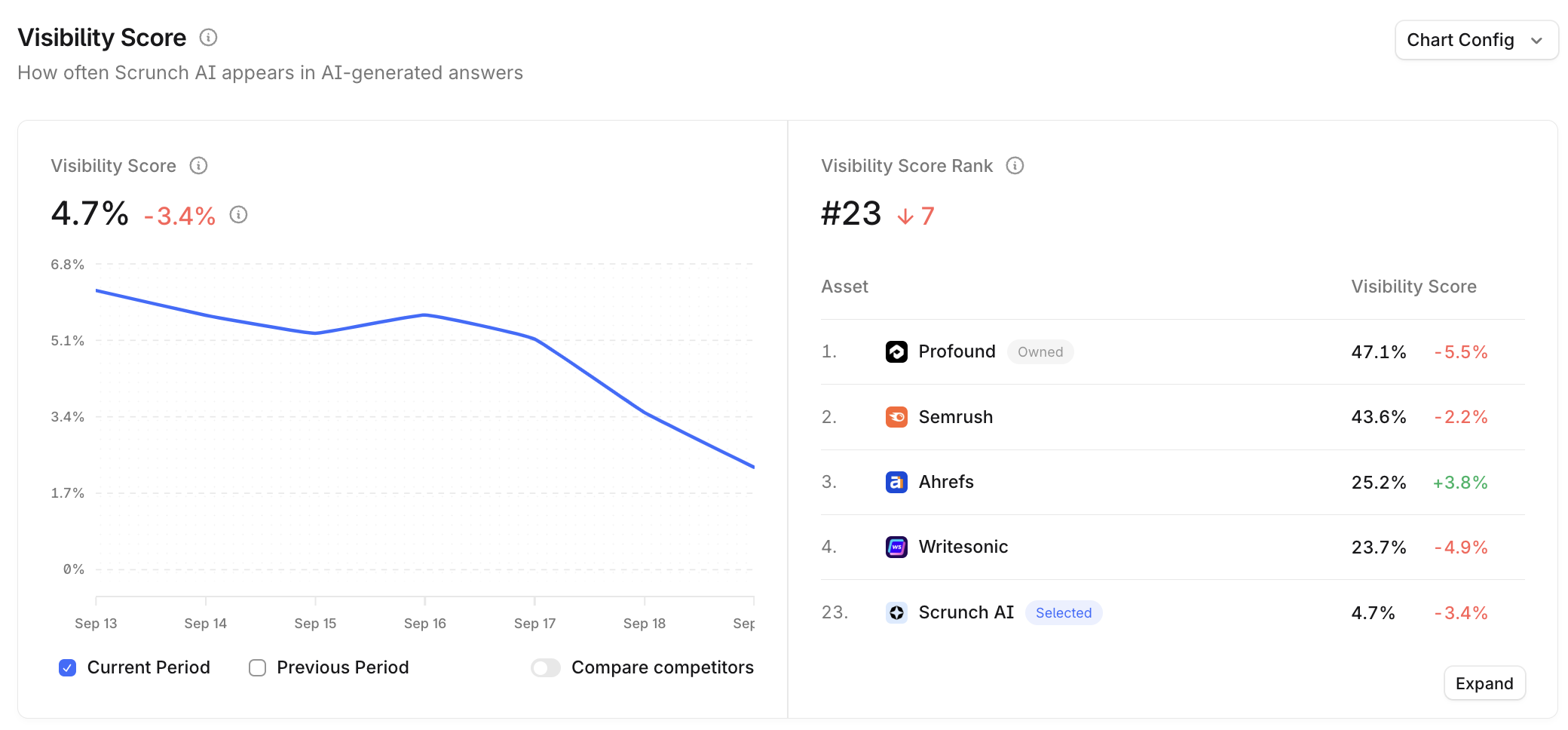Click the Sep 16 point on chart line
1568x730 pixels.
coord(425,314)
